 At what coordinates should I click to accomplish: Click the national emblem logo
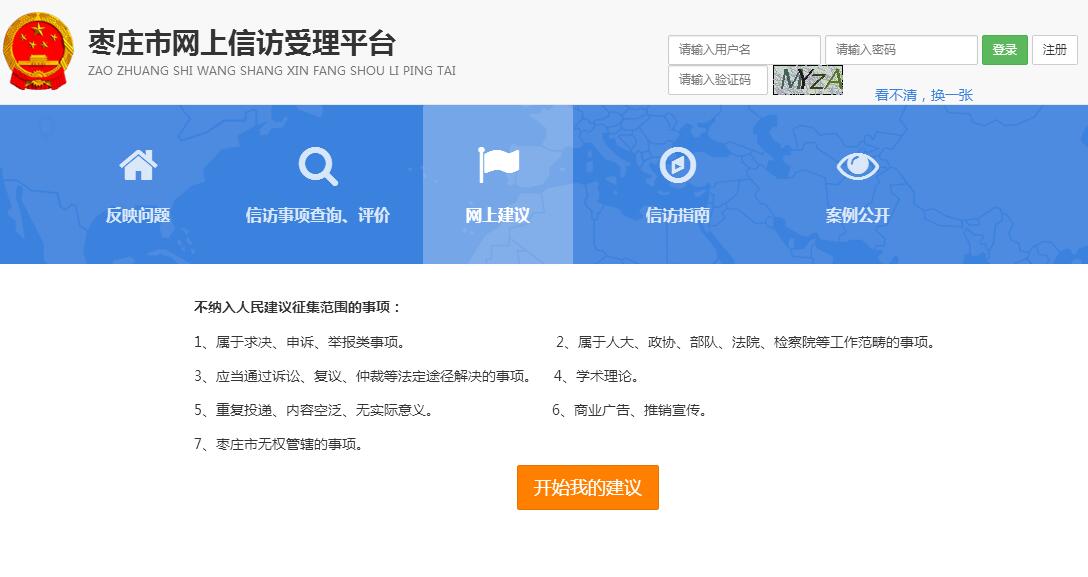pyautogui.click(x=38, y=52)
